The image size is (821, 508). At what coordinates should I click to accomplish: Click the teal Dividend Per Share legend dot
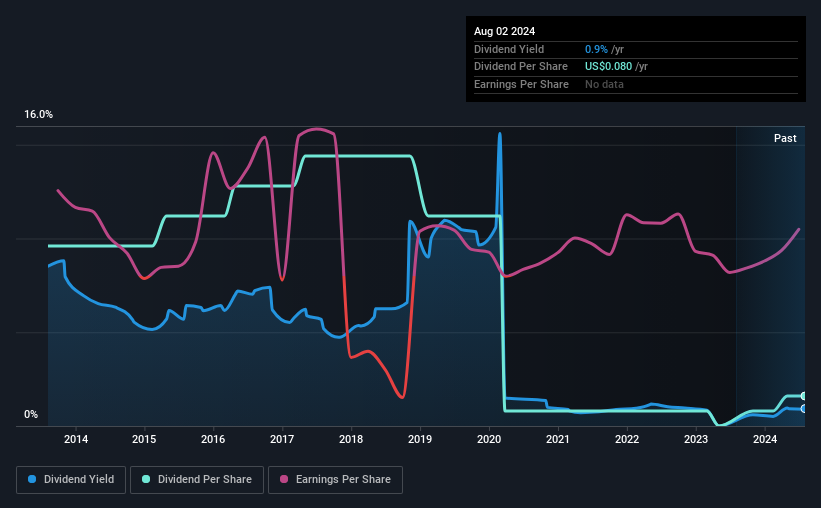coord(146,479)
